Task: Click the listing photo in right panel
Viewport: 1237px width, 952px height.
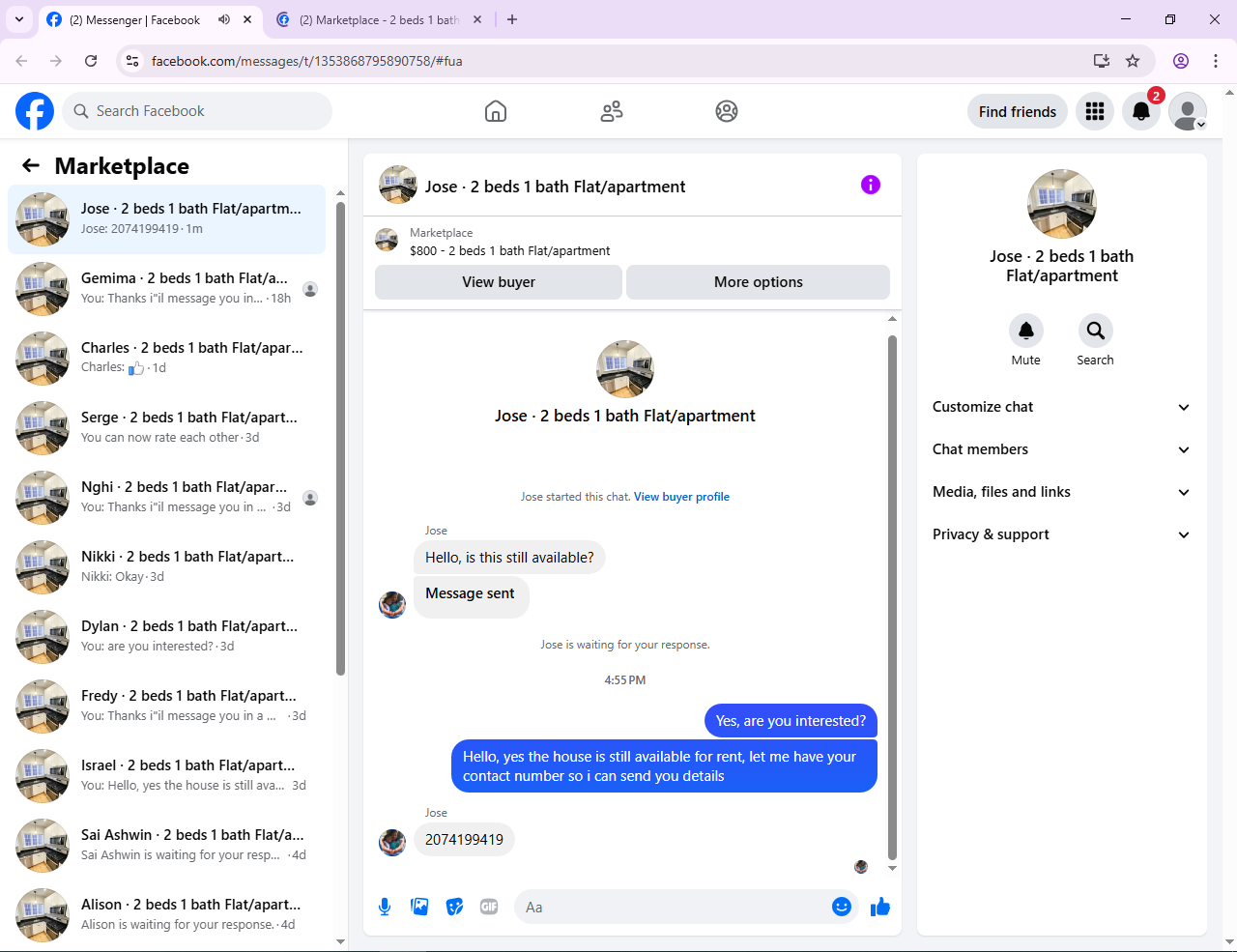Action: [1062, 204]
